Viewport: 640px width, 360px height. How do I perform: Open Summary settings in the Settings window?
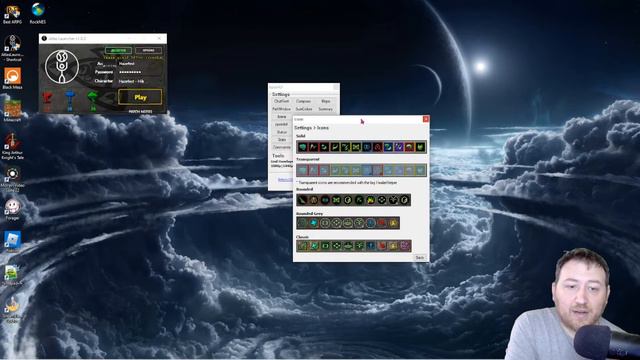[x=325, y=109]
